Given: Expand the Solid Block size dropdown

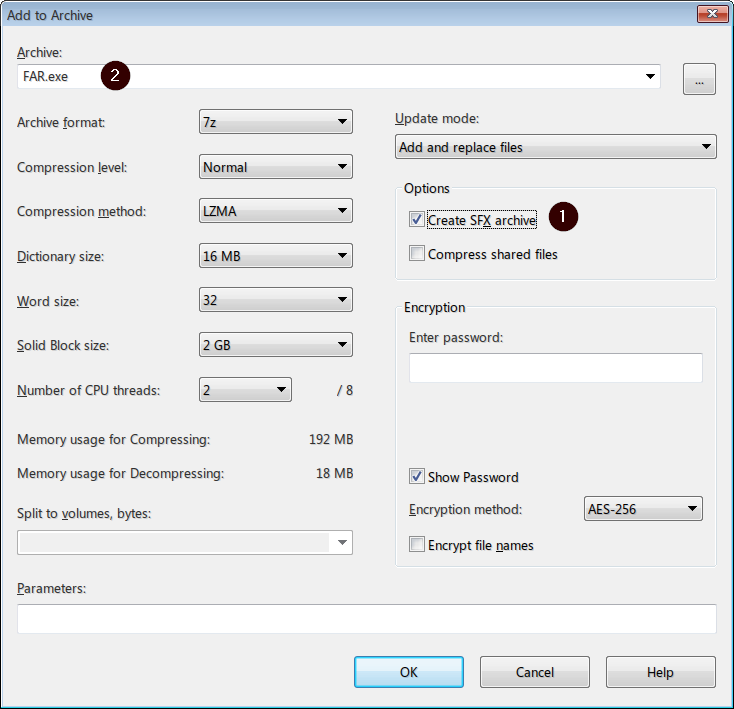Looking at the screenshot, I should [276, 345].
